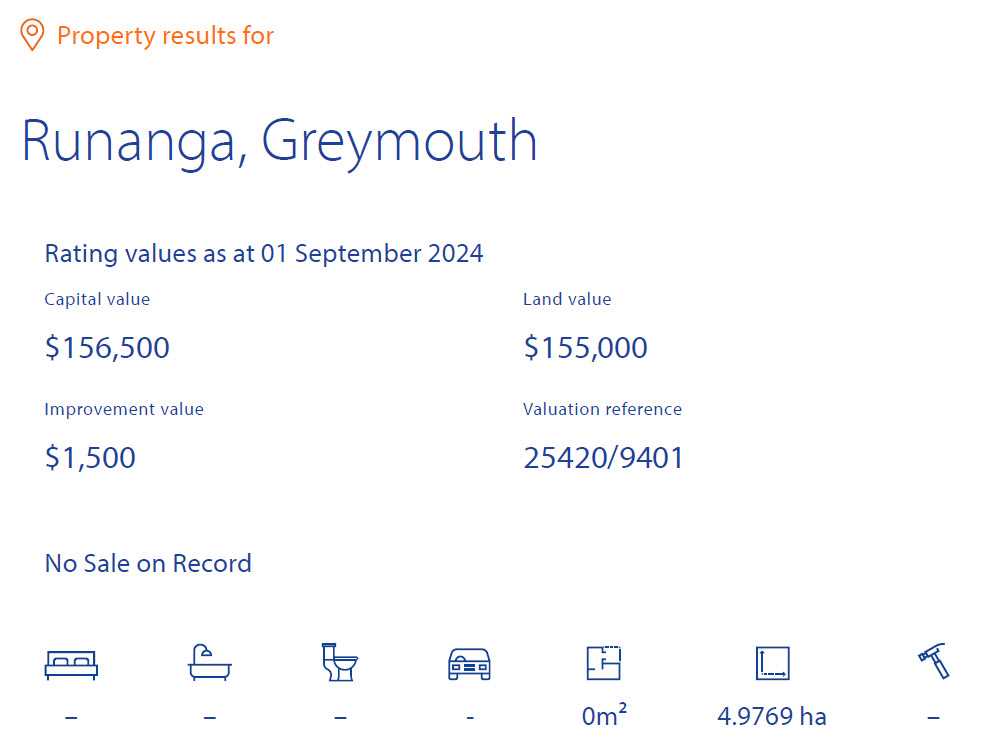Screen dimensions: 994x751
Task: Select valuation reference number 25420/9401
Action: pyautogui.click(x=603, y=458)
